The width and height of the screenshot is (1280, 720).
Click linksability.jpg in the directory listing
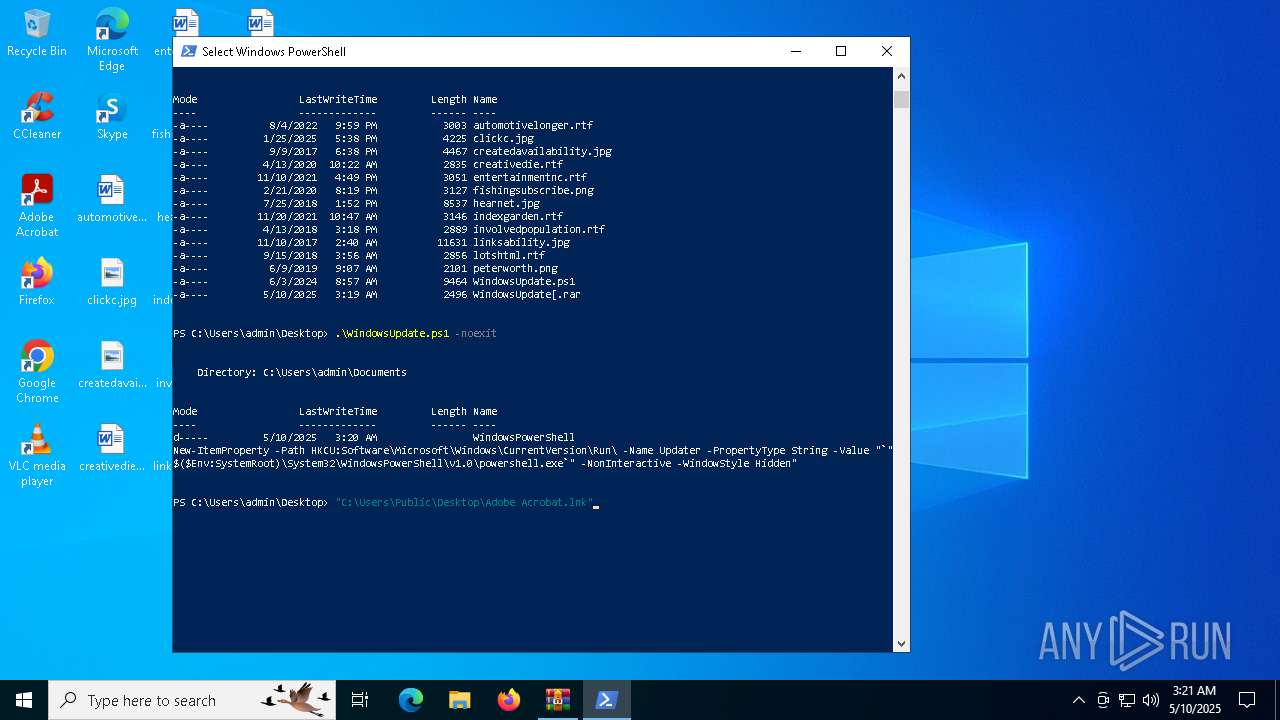(521, 242)
